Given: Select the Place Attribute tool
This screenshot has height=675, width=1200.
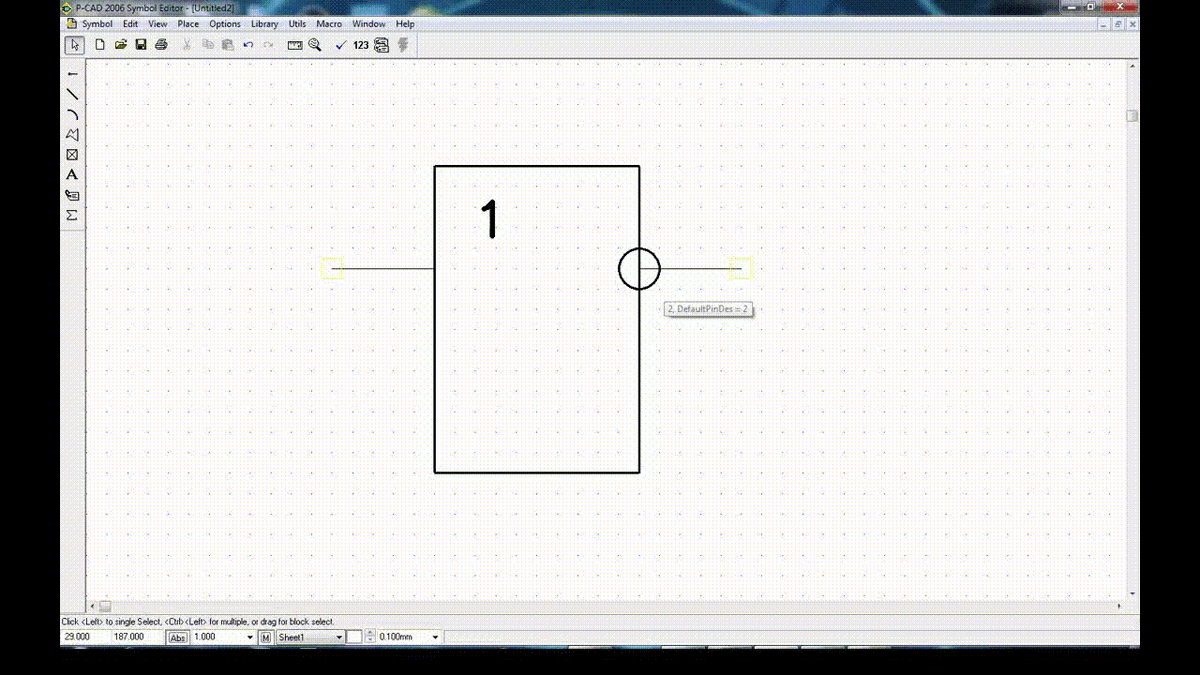Looking at the screenshot, I should (x=72, y=195).
